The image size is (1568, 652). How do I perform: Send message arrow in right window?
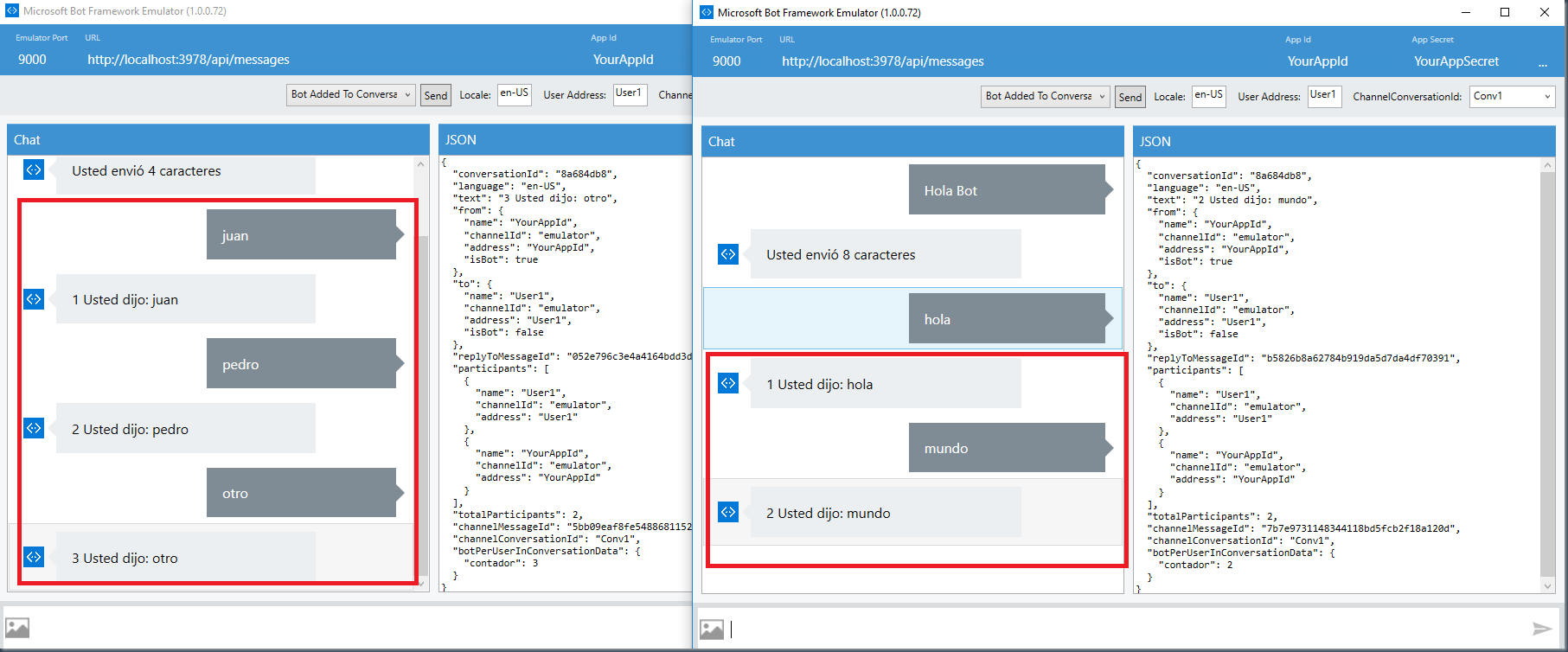tap(1542, 629)
